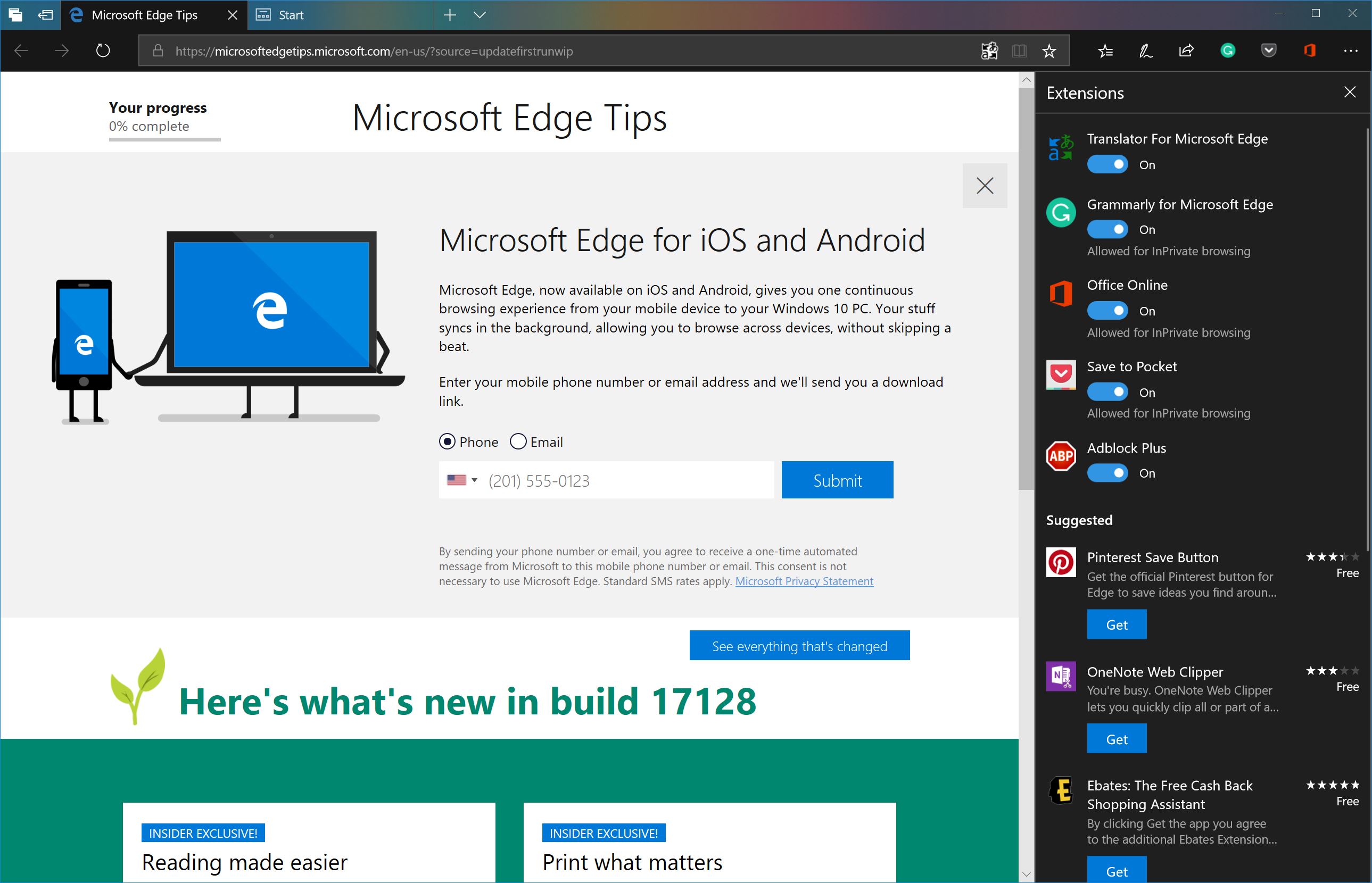1372x883 pixels.
Task: Toggle Reading view icon
Action: (1019, 51)
